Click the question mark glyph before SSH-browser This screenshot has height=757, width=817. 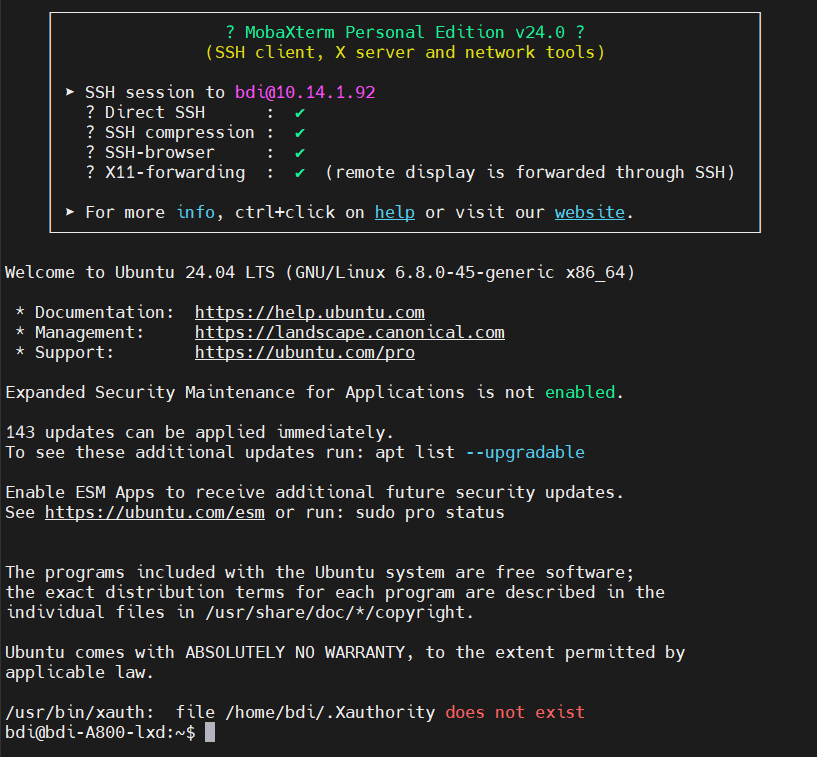pos(89,152)
